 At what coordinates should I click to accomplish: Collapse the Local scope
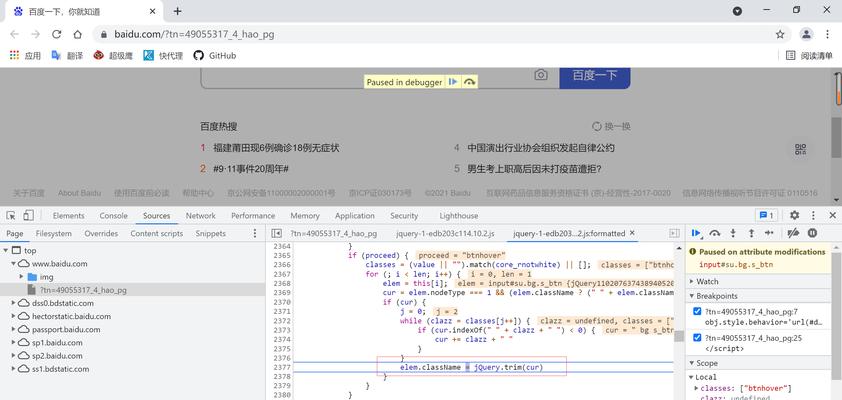click(x=691, y=377)
